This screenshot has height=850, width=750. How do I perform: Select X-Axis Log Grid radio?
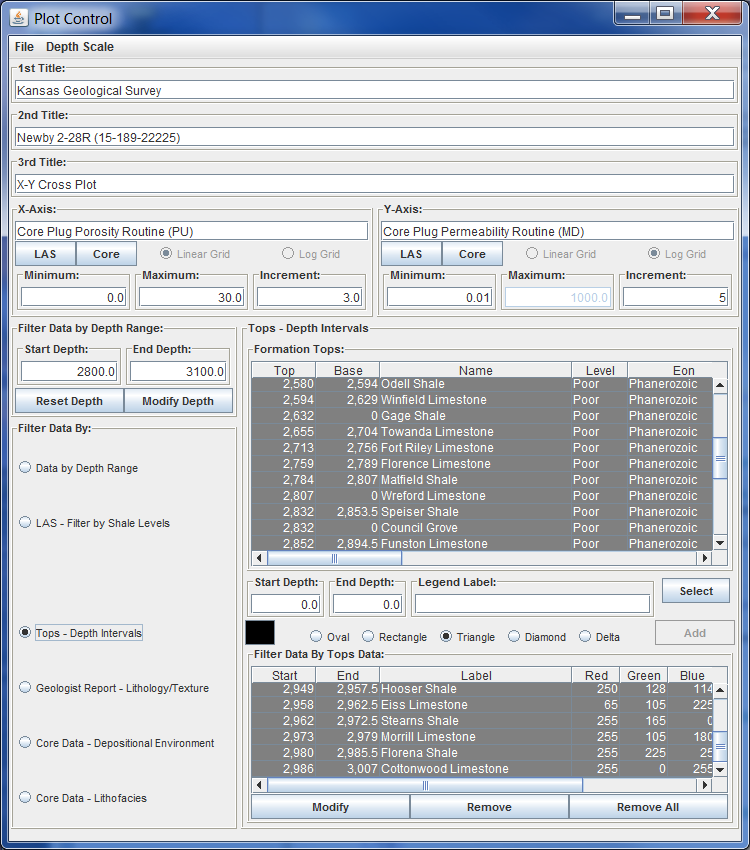coord(312,254)
